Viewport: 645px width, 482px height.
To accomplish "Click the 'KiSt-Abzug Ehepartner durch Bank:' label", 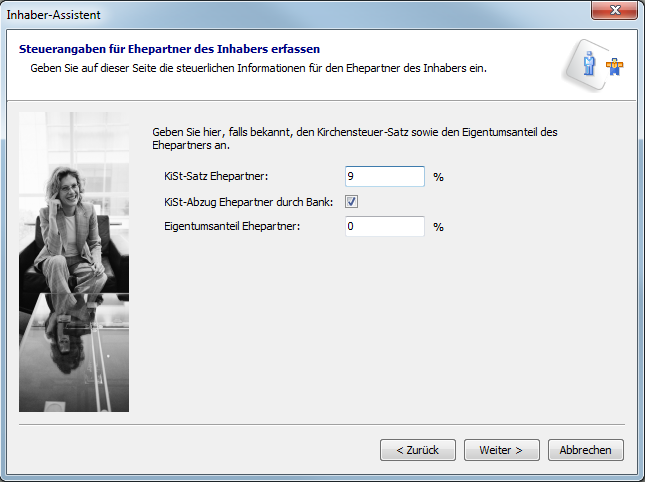I will click(x=250, y=202).
